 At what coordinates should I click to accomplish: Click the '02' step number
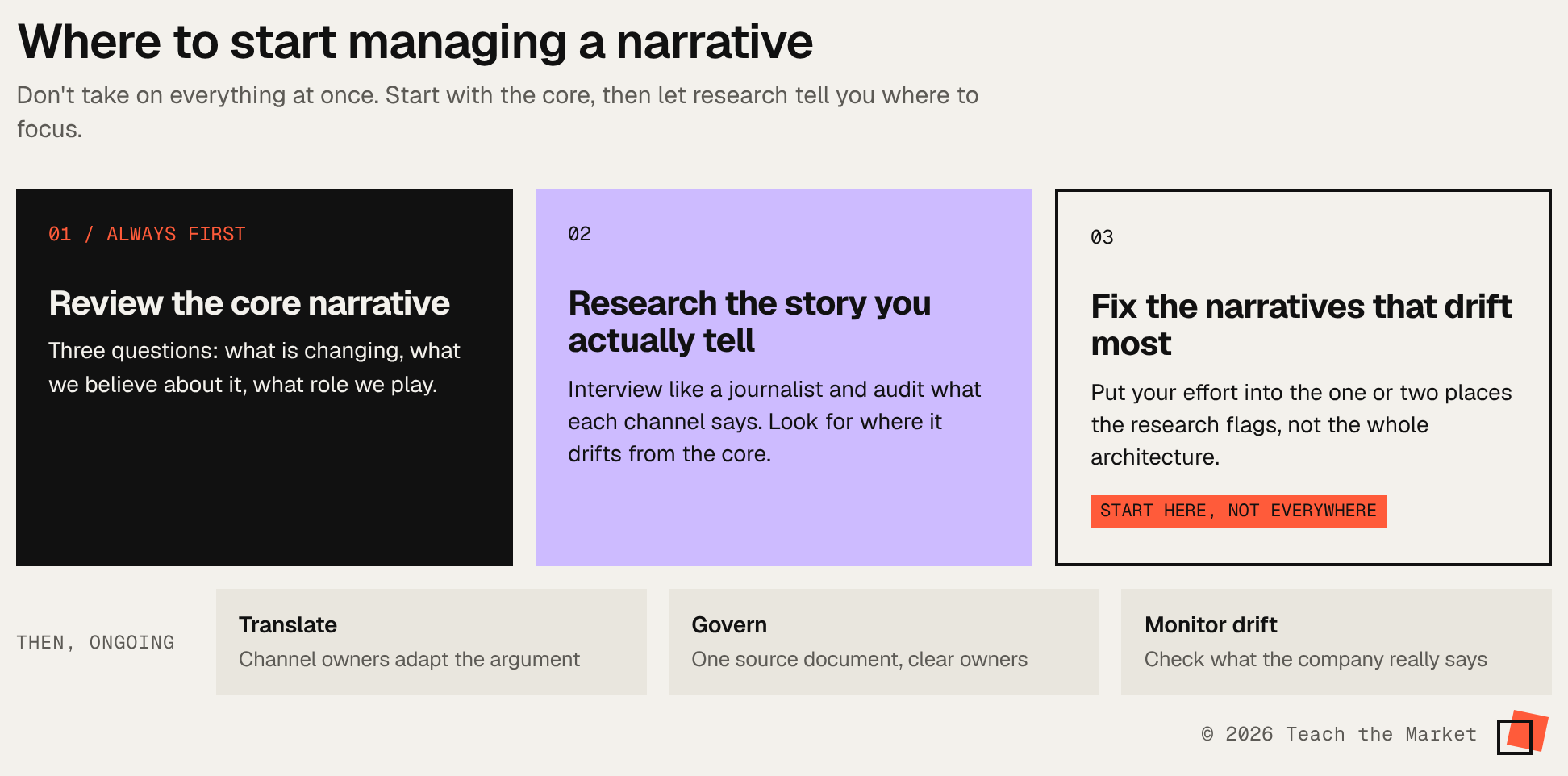tap(579, 234)
